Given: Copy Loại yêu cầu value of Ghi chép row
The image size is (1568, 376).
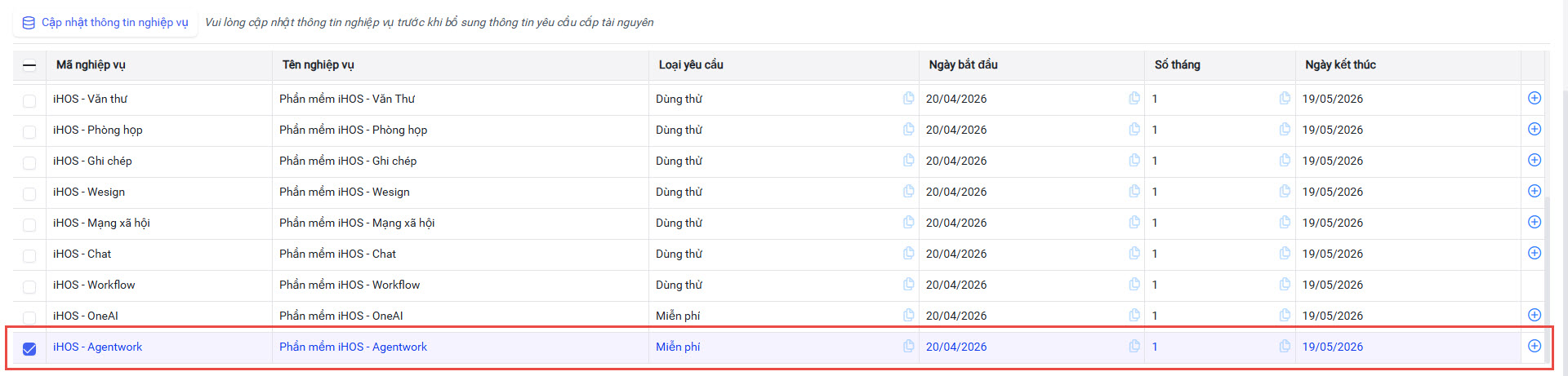Looking at the screenshot, I should pos(908,160).
